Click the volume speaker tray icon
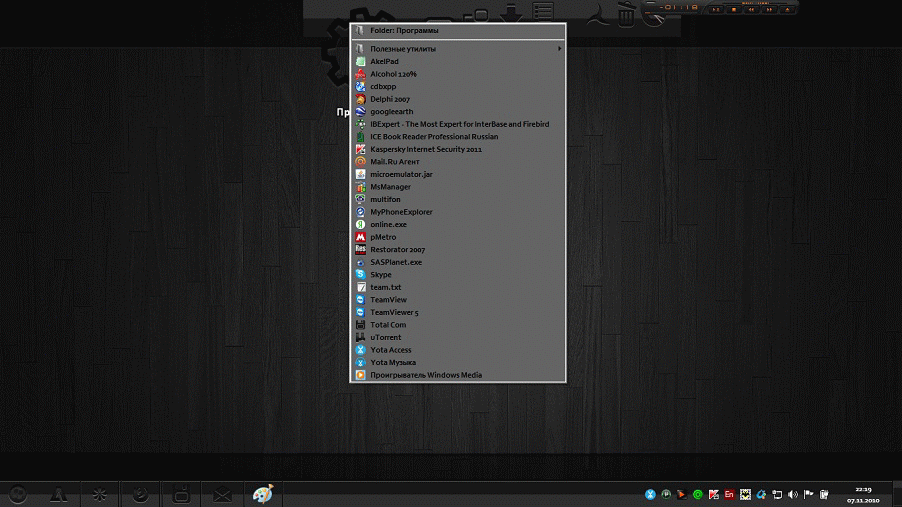Viewport: 902px width, 507px height. click(793, 494)
